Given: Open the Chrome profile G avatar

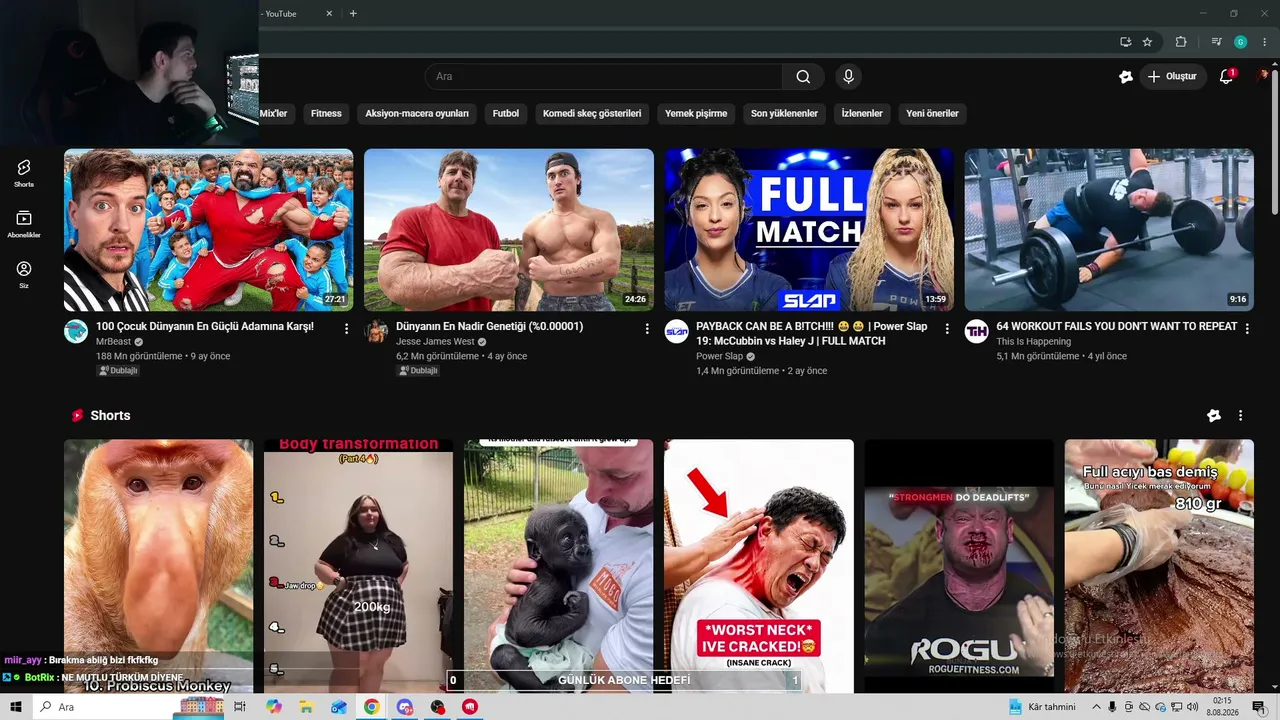Looking at the screenshot, I should [x=1240, y=42].
